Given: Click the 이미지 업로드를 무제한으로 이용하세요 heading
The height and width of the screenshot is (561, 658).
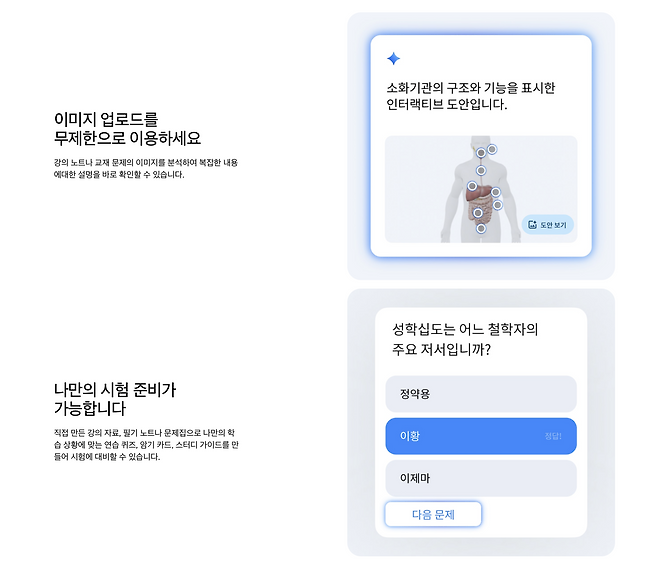Looking at the screenshot, I should (127, 128).
